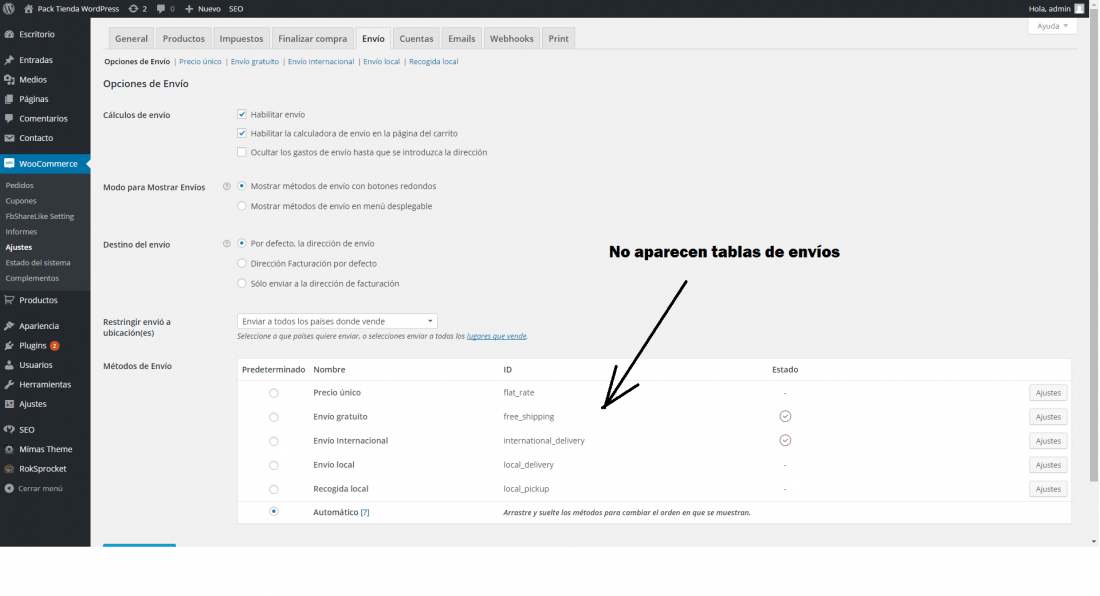Set Recogida local as default method
Viewport: 1100px width, 596px height.
(274, 489)
